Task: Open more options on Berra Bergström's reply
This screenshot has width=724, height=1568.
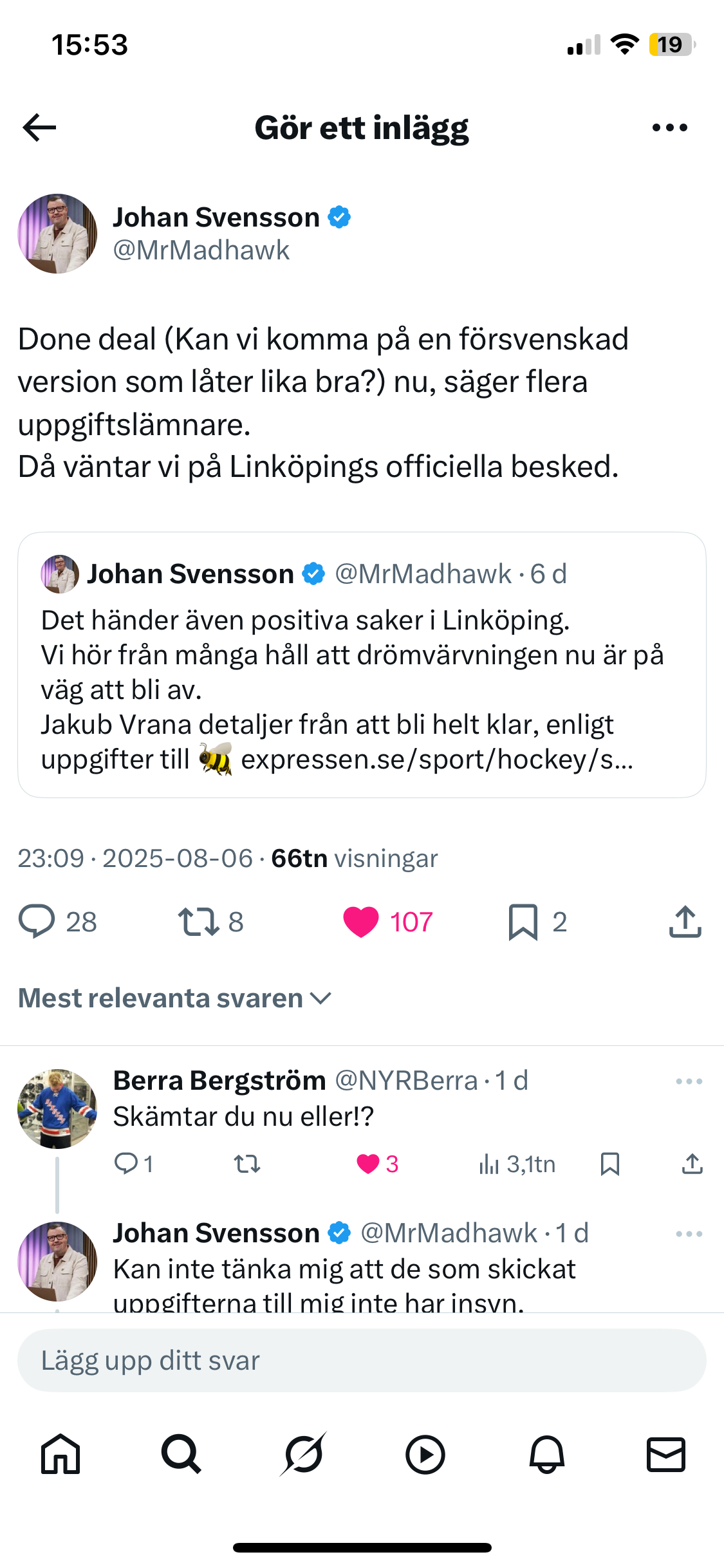Action: point(689,1081)
